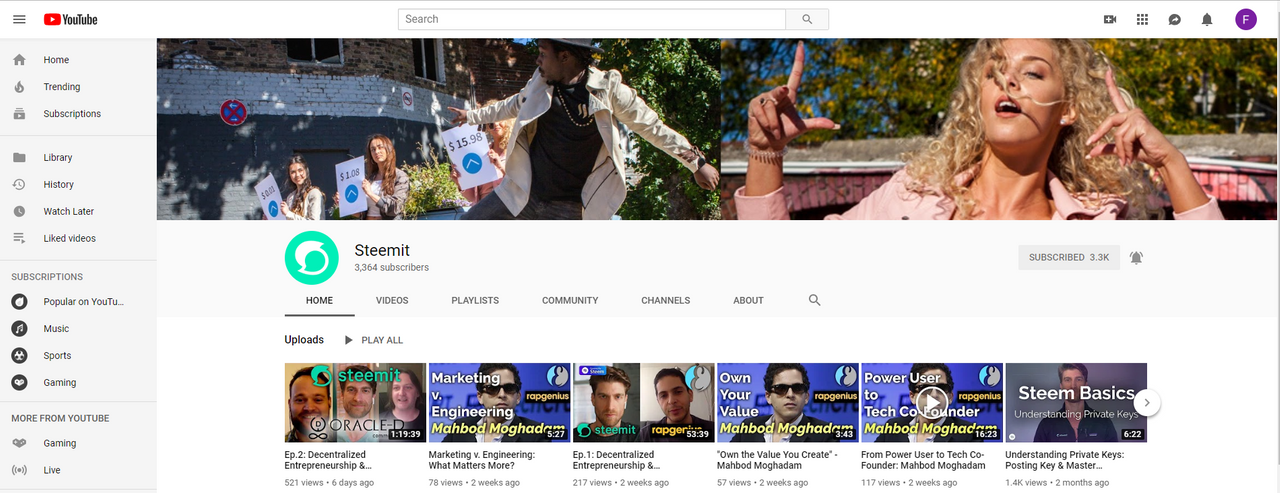
Task: Click the Library folder icon
Action: tap(19, 157)
